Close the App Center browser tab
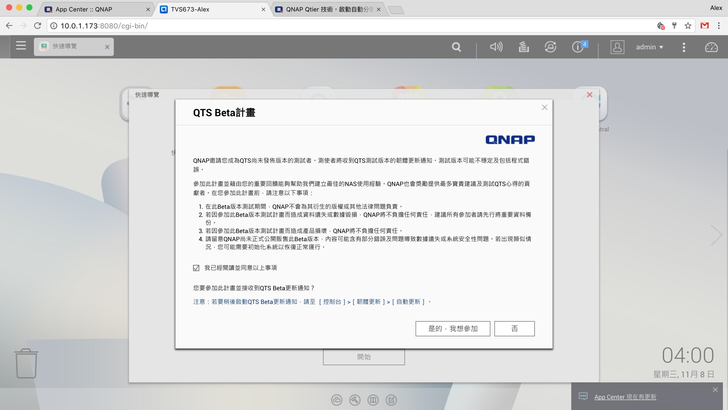Viewport: 728px width, 410px height. pyautogui.click(x=148, y=9)
